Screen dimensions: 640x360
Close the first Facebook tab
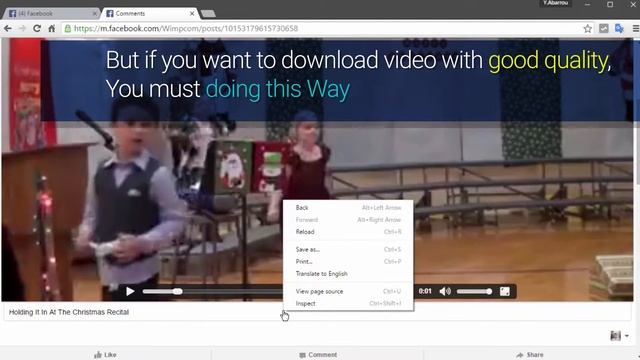(x=94, y=13)
